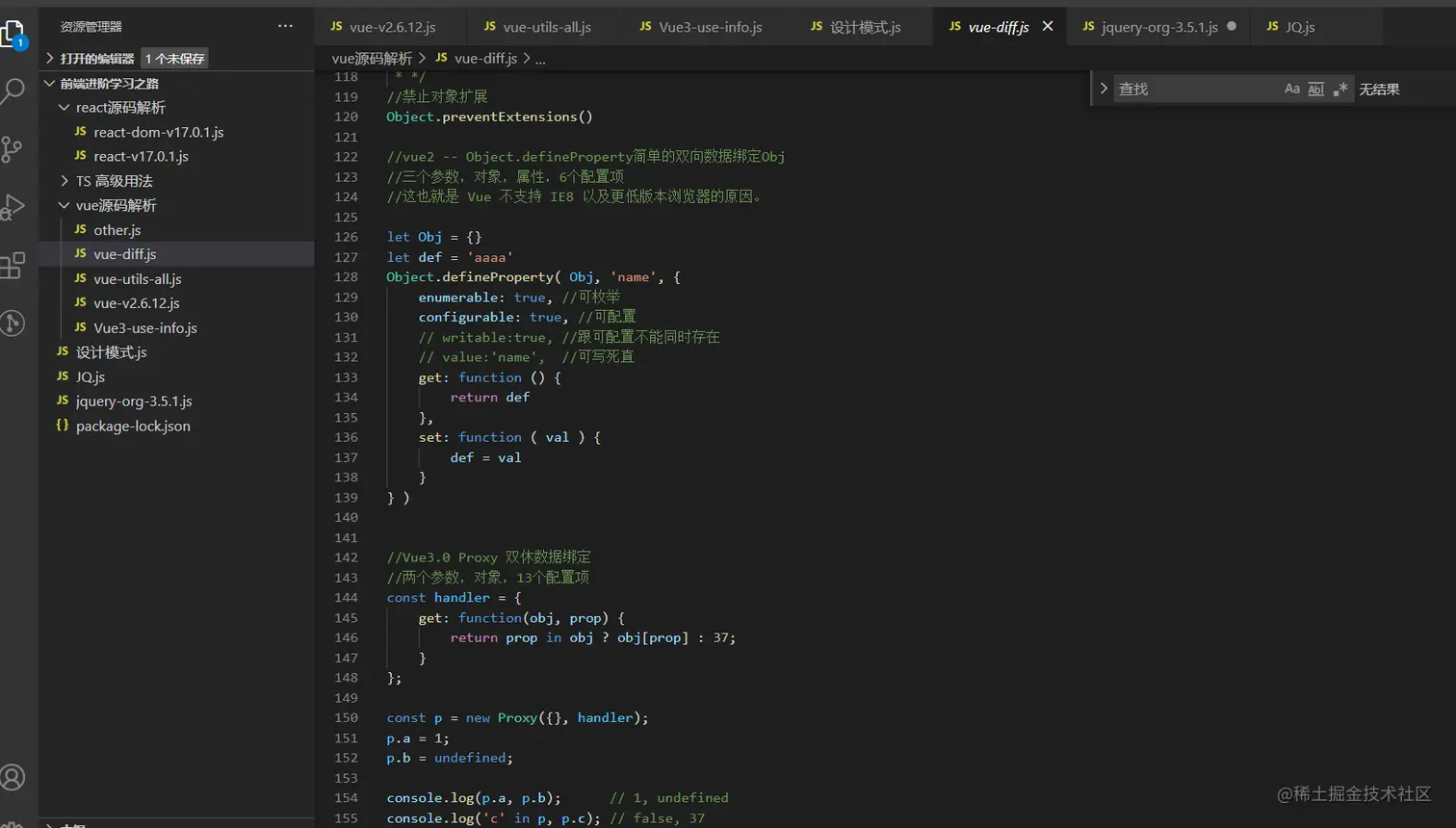Toggle Use Regular Expression in find widget
1456x828 pixels.
pos(1339,89)
